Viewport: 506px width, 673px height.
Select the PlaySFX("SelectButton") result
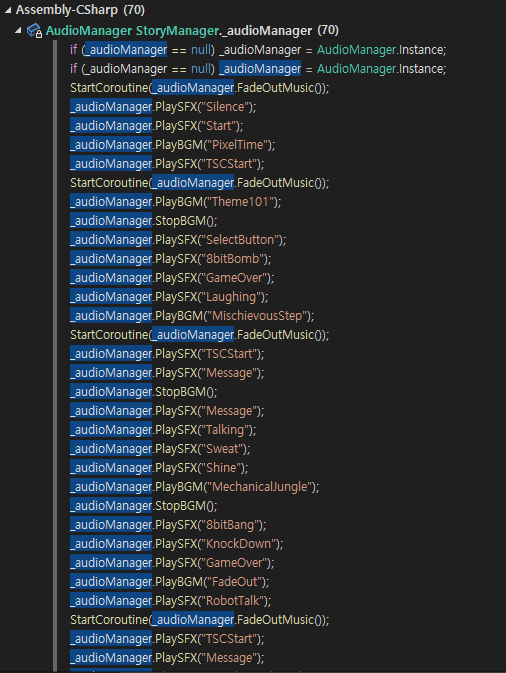(x=178, y=239)
